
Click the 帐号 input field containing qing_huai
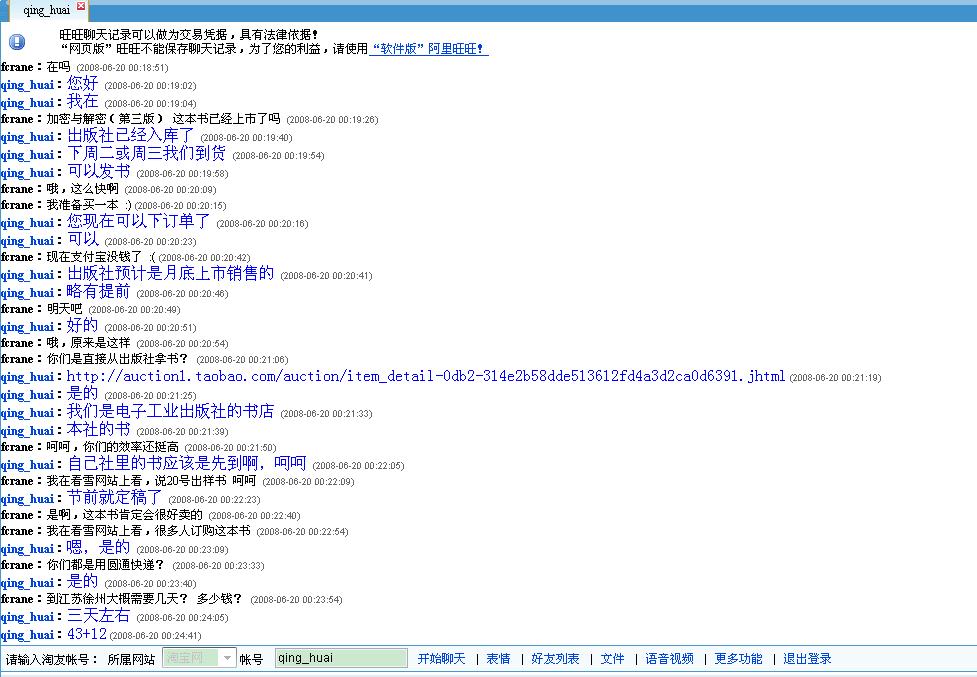[341, 658]
